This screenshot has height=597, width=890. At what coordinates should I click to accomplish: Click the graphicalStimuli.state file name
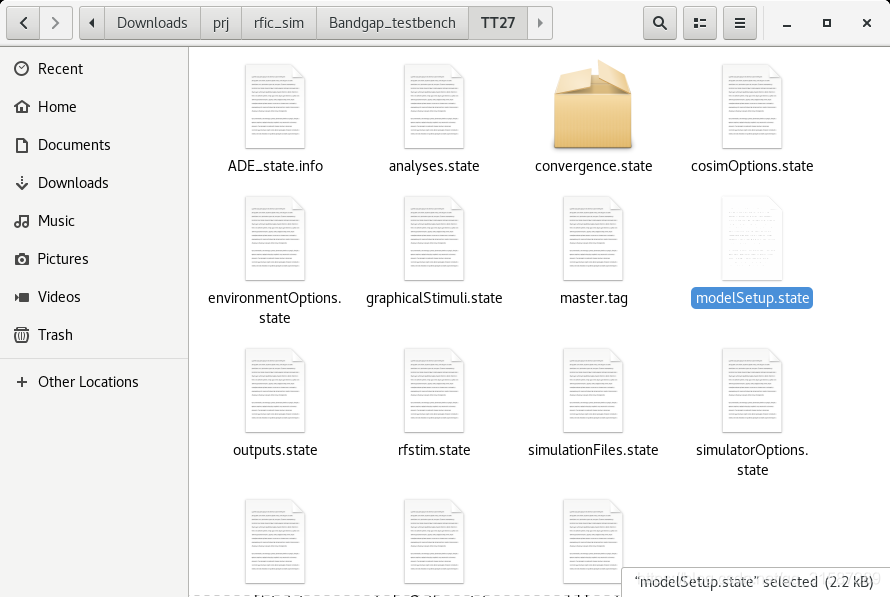pyautogui.click(x=434, y=298)
